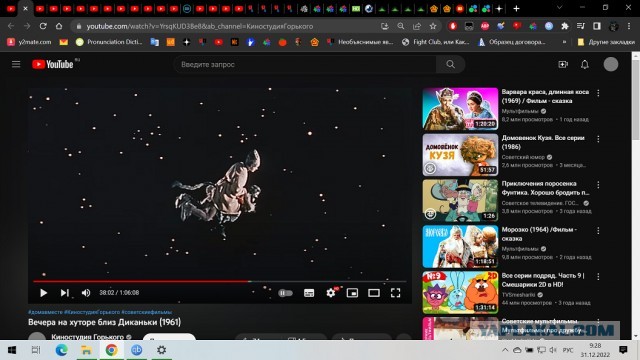Open Смешарики 2D Часть 9 title
The height and width of the screenshot is (360, 640).
pyautogui.click(x=543, y=280)
